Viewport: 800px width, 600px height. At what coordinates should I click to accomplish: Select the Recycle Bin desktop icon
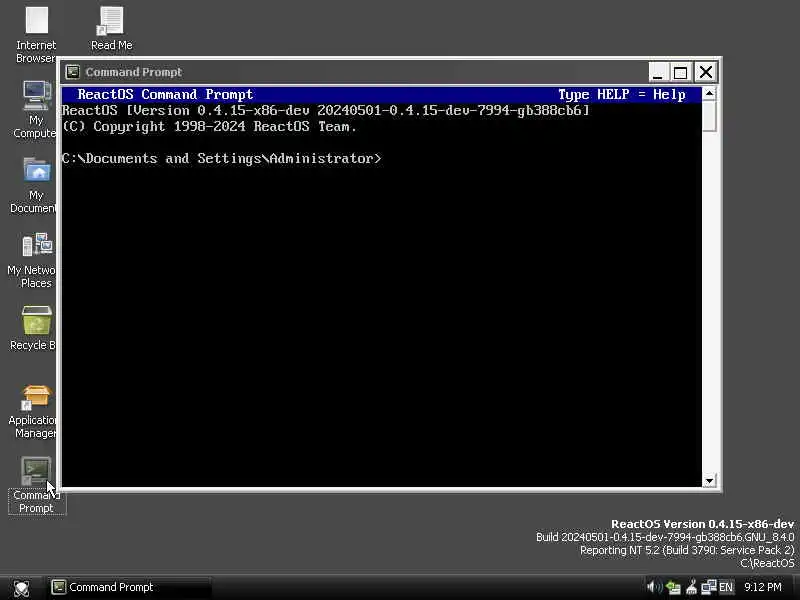34,328
